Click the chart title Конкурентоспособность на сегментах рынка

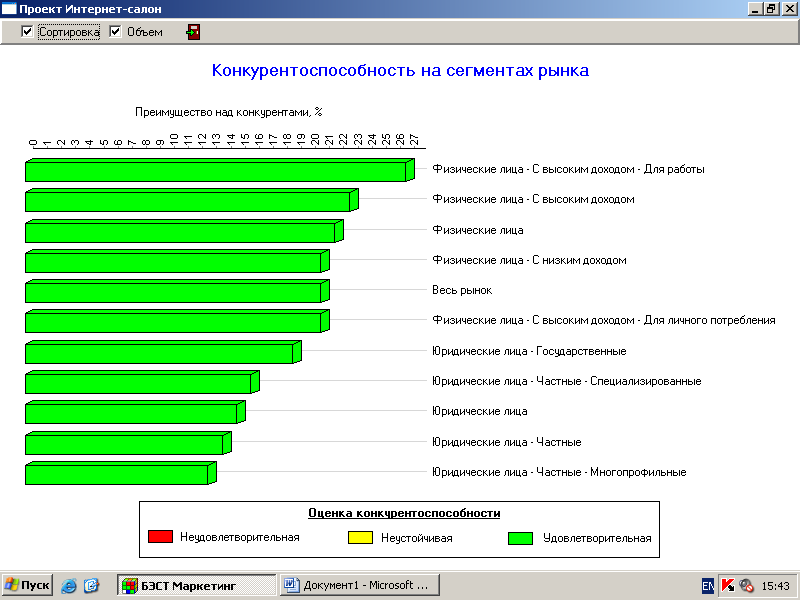400,70
